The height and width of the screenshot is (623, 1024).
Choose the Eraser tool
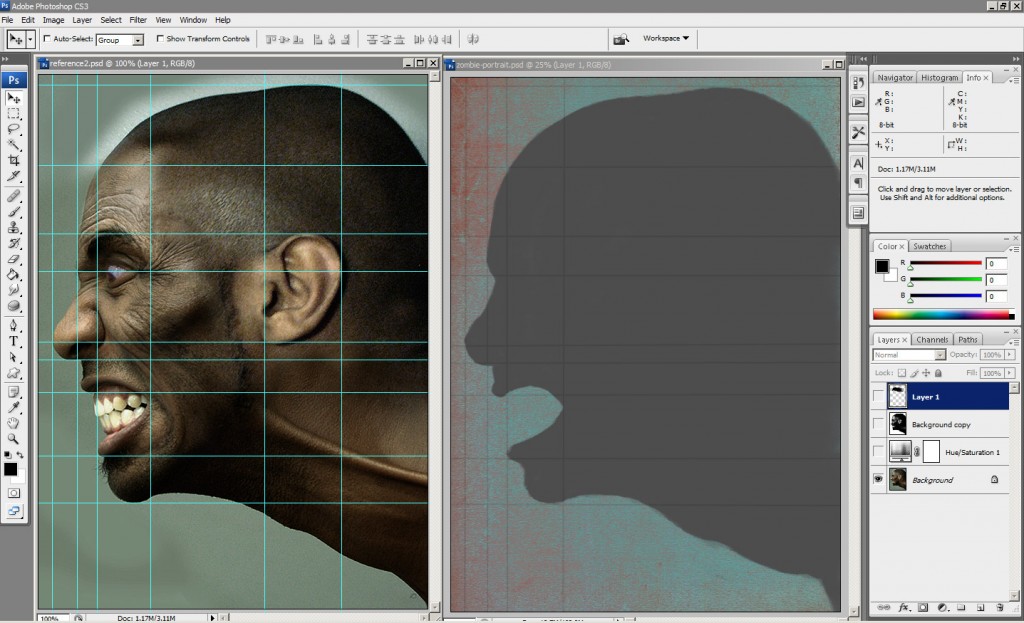point(14,259)
